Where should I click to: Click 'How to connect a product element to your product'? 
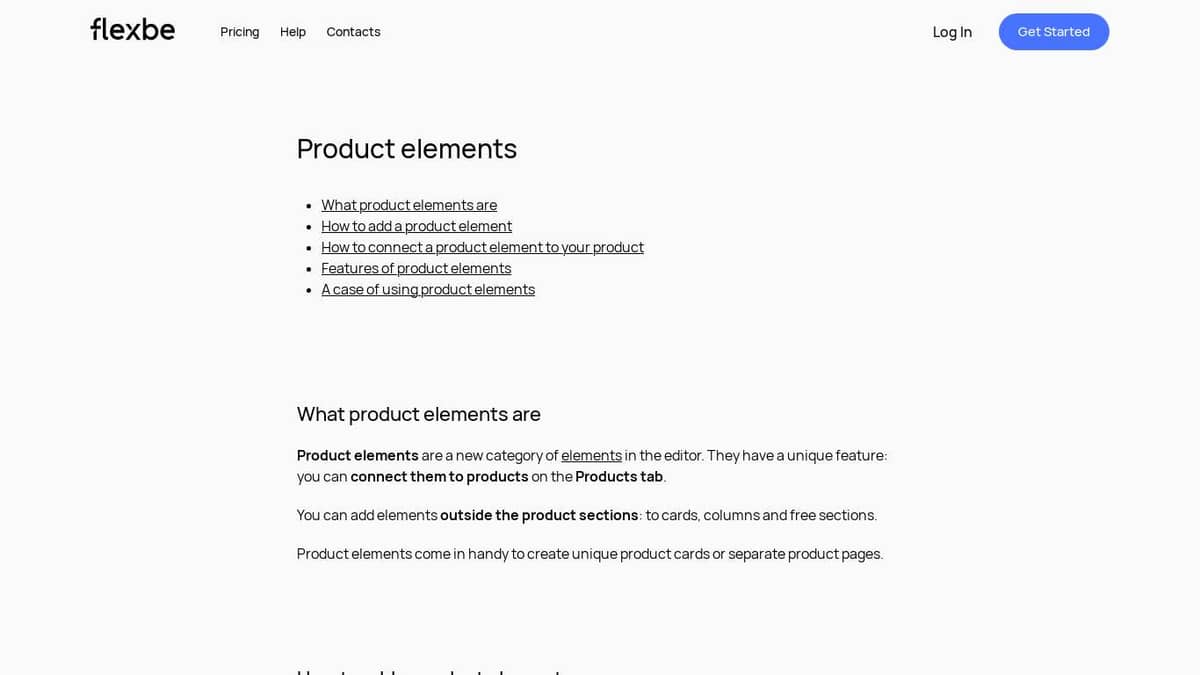(482, 247)
